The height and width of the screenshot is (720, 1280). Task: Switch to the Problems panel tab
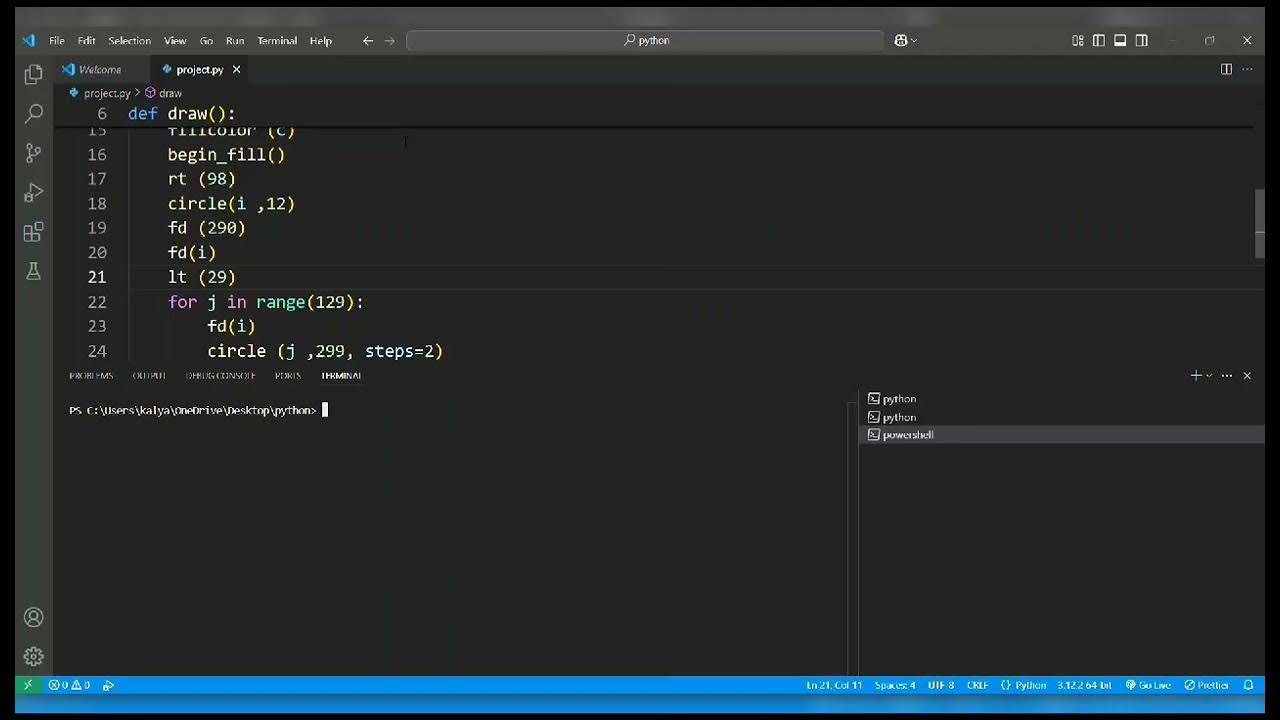pyautogui.click(x=91, y=376)
